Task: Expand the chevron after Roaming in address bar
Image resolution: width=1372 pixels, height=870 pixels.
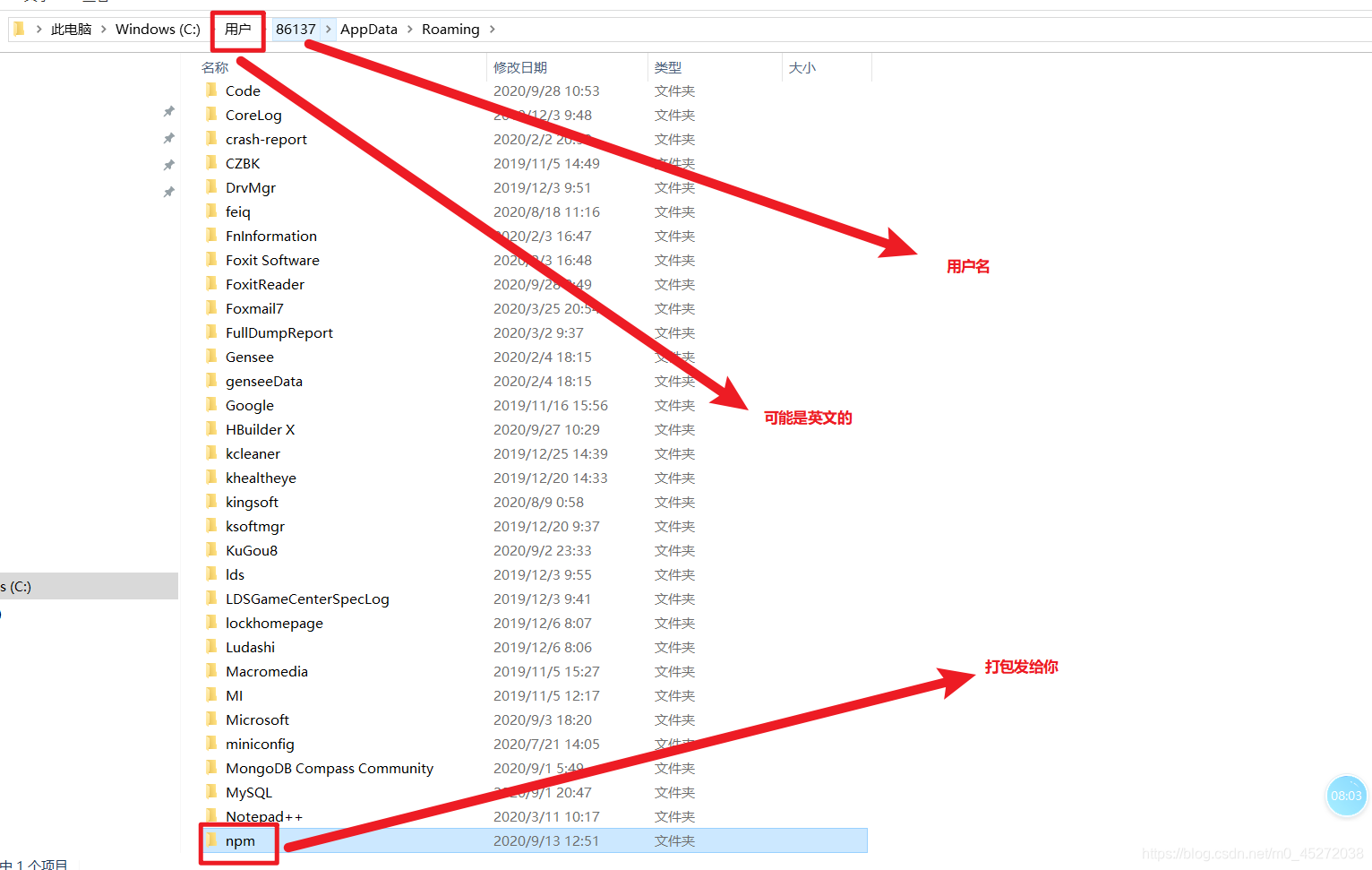Action: coord(492,30)
